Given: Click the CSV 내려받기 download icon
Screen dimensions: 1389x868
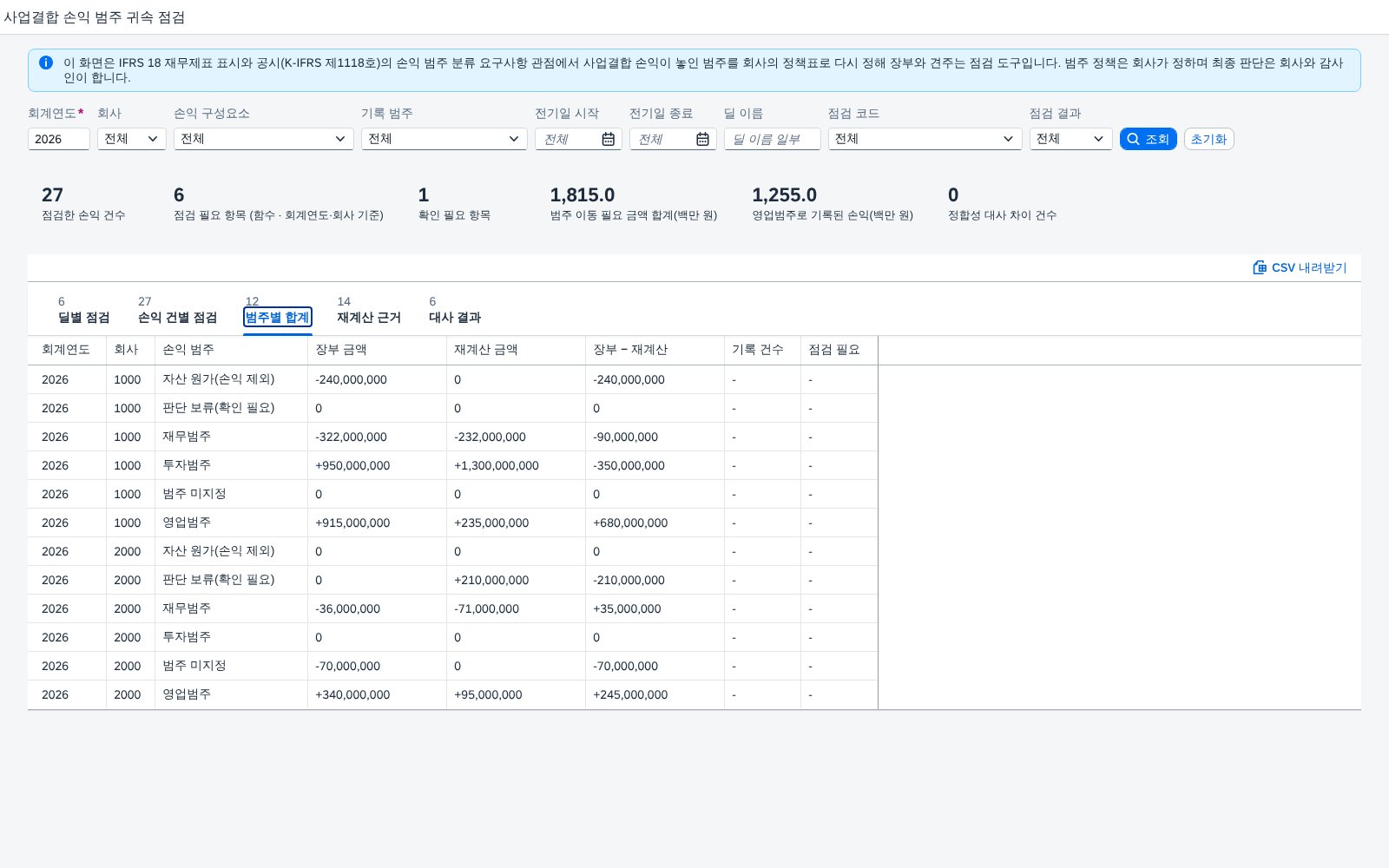Looking at the screenshot, I should click(1260, 267).
